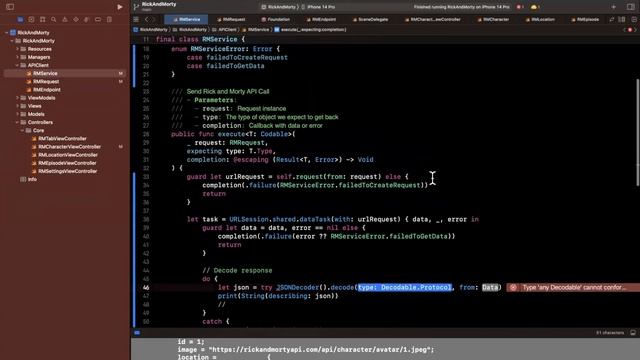The width and height of the screenshot is (640, 360).
Task: Open the Debug navigator icon
Action: (x=87, y=20)
